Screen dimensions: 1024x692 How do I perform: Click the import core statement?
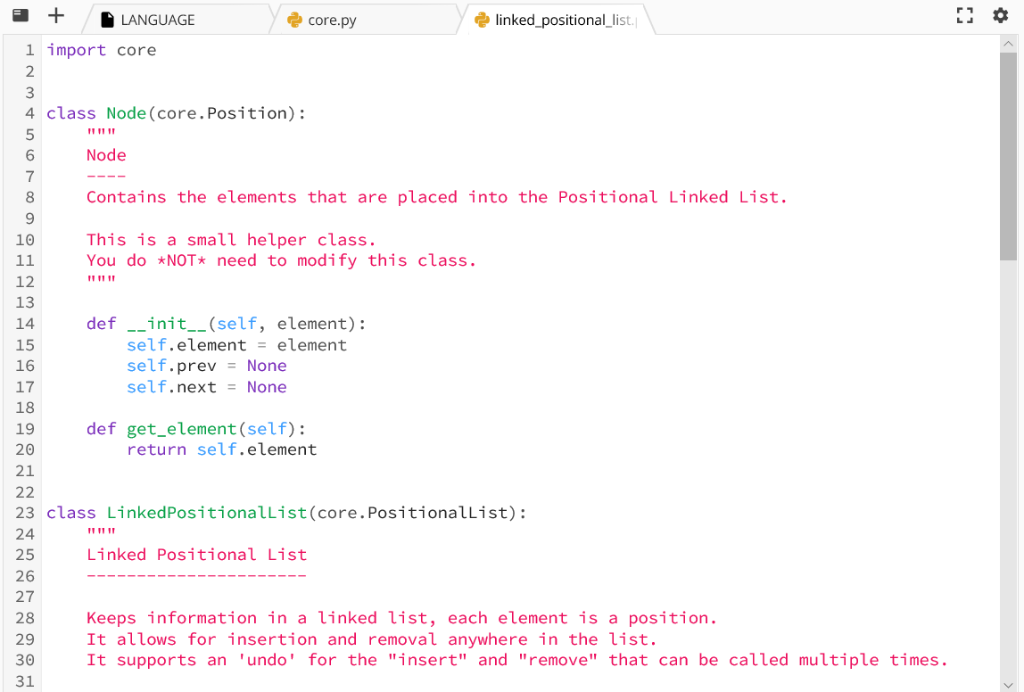(x=100, y=49)
